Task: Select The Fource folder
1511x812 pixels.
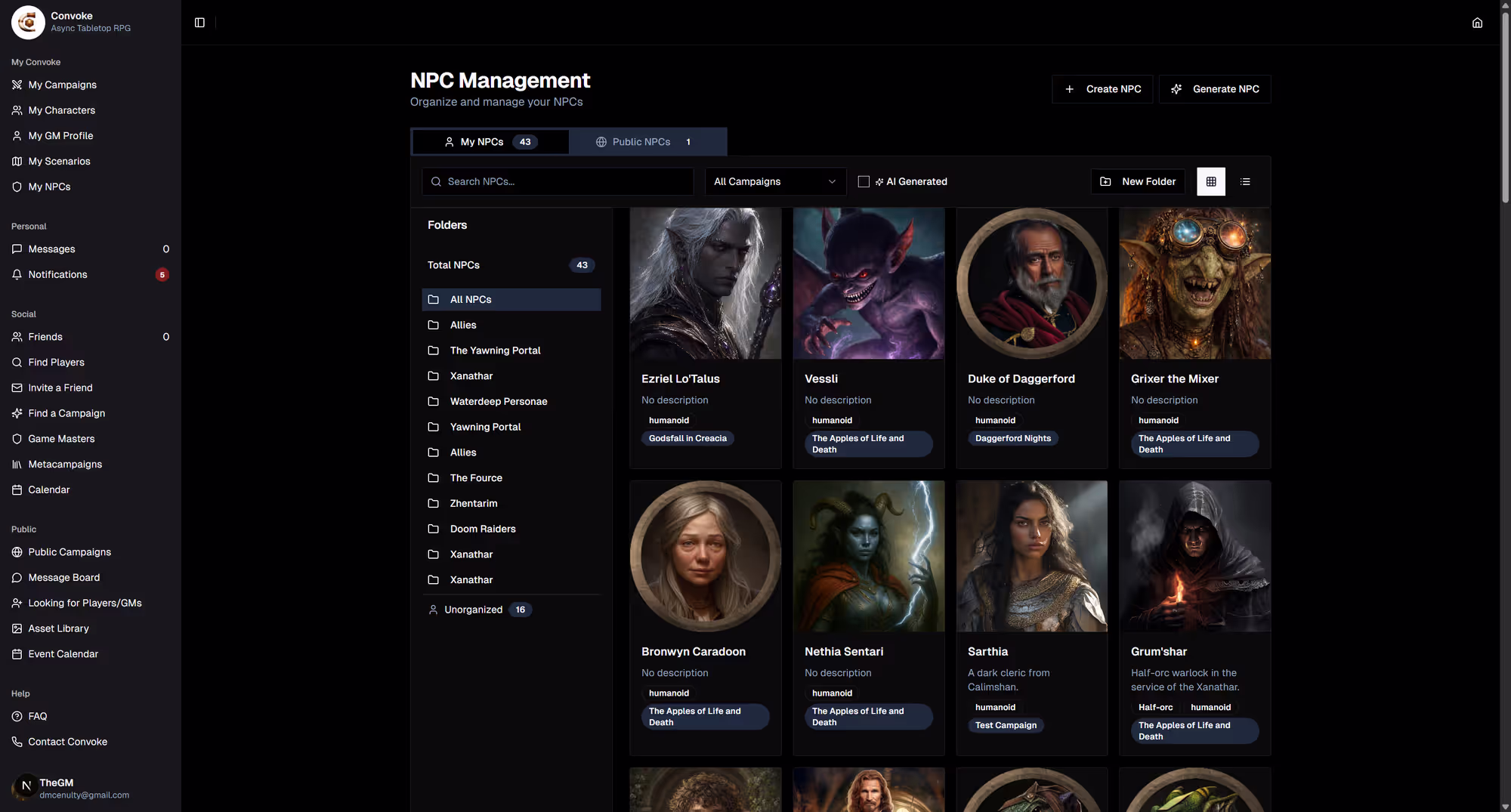Action: [511, 478]
